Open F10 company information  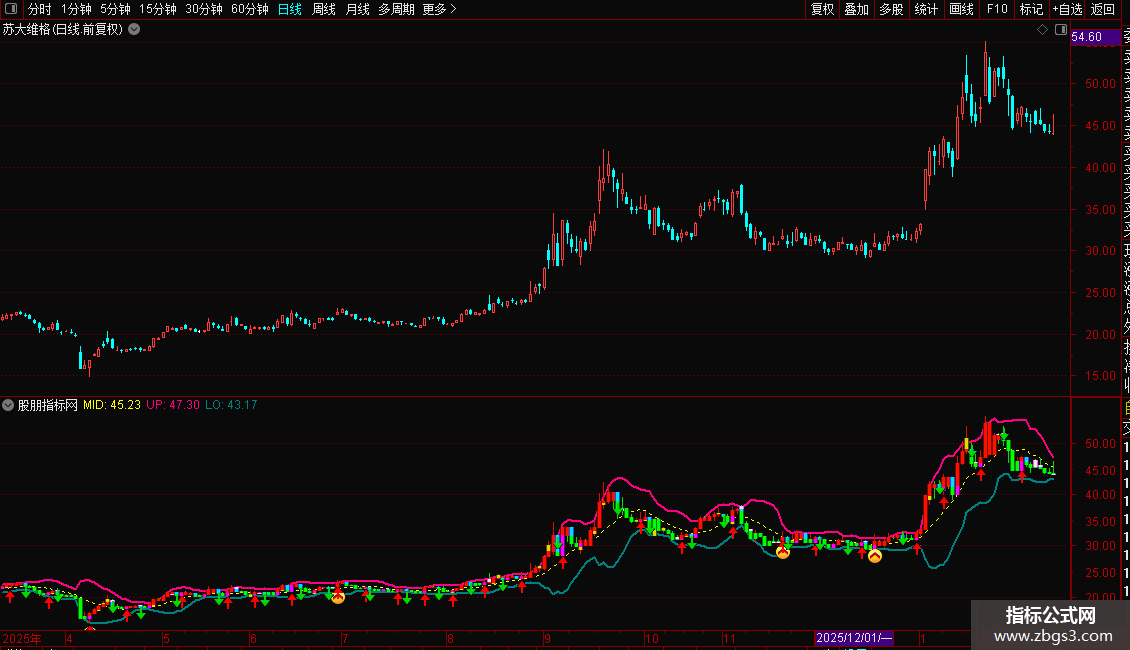point(997,9)
